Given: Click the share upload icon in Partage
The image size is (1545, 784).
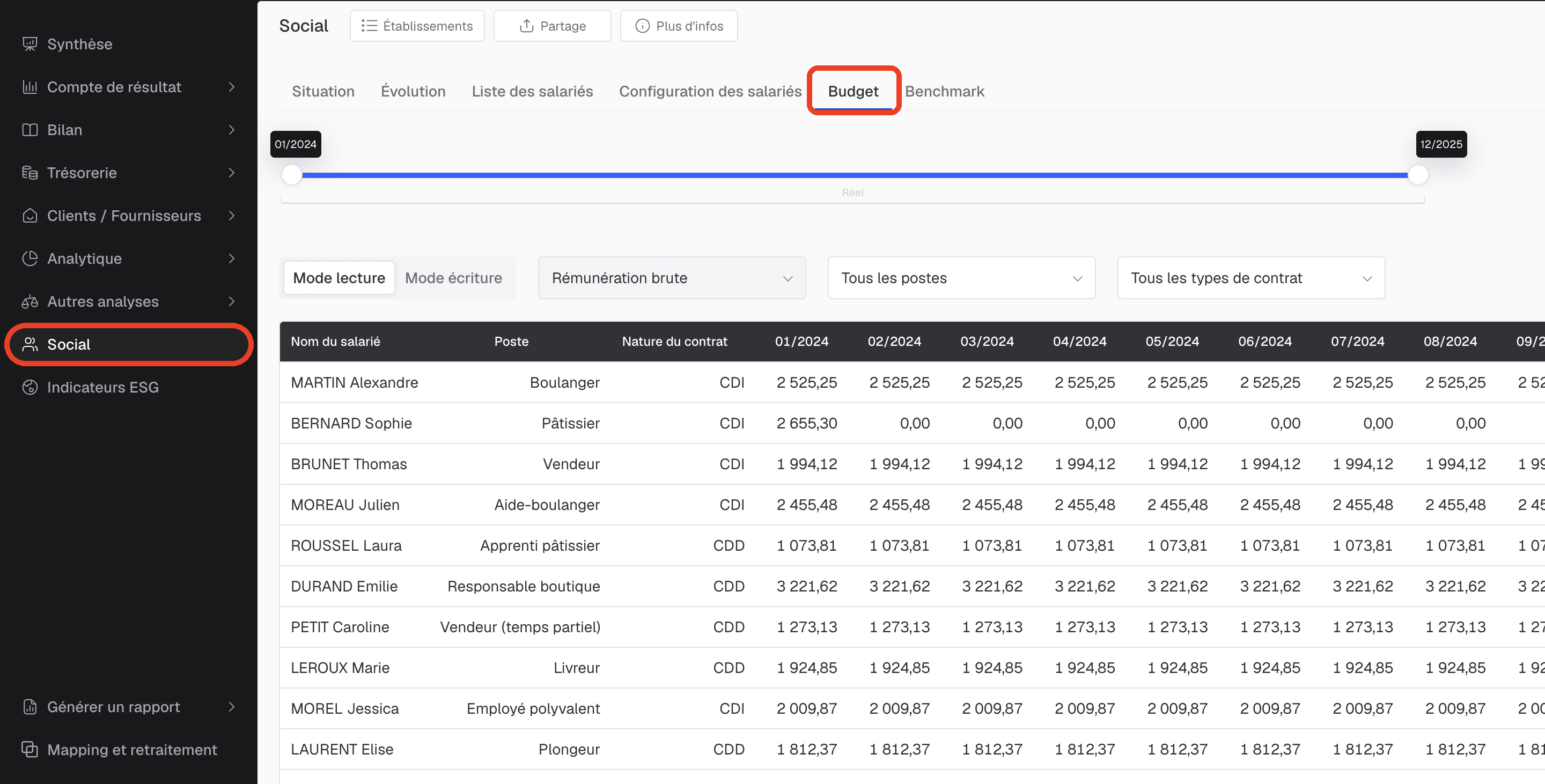Looking at the screenshot, I should [527, 26].
